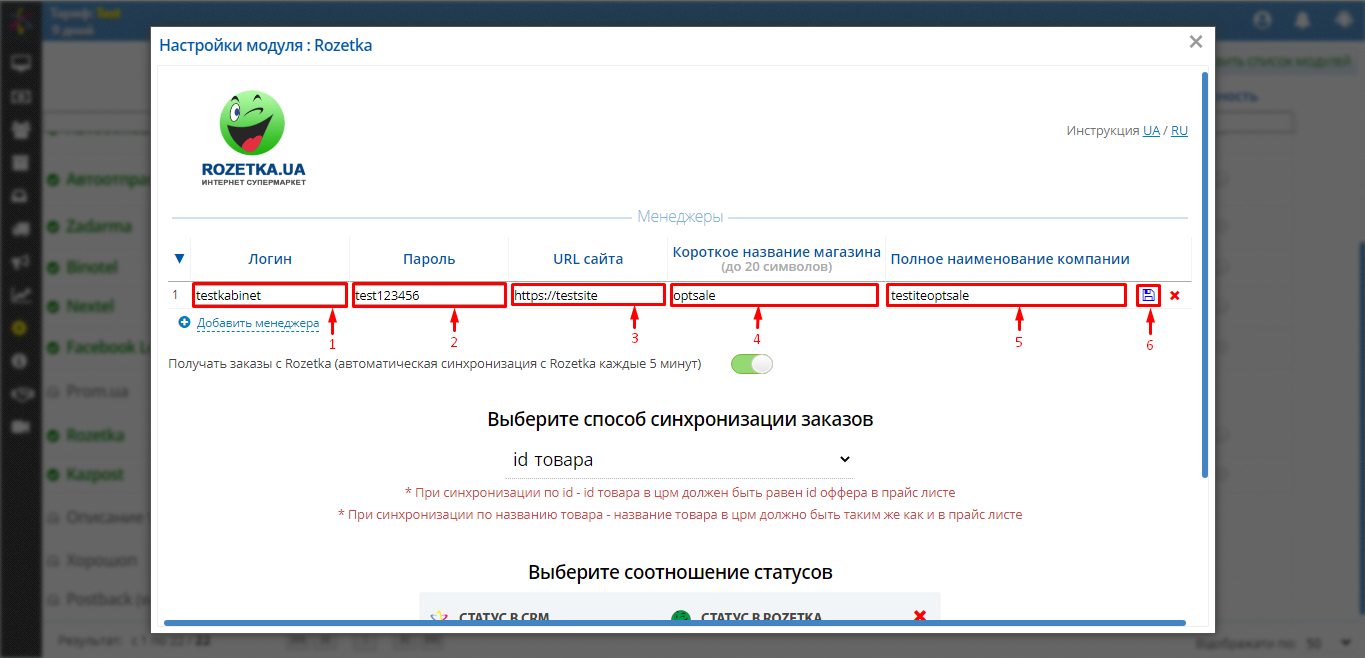
Task: Click the Менеджеры section heading
Action: click(680, 216)
